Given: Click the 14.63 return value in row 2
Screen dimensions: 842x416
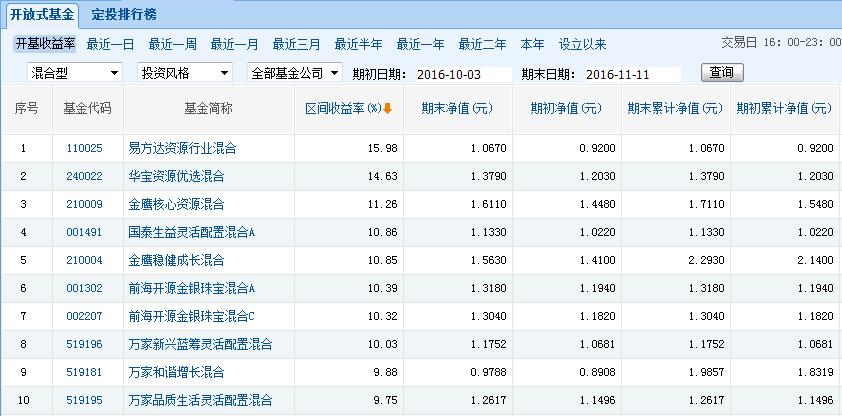Looking at the screenshot, I should 384,177.
